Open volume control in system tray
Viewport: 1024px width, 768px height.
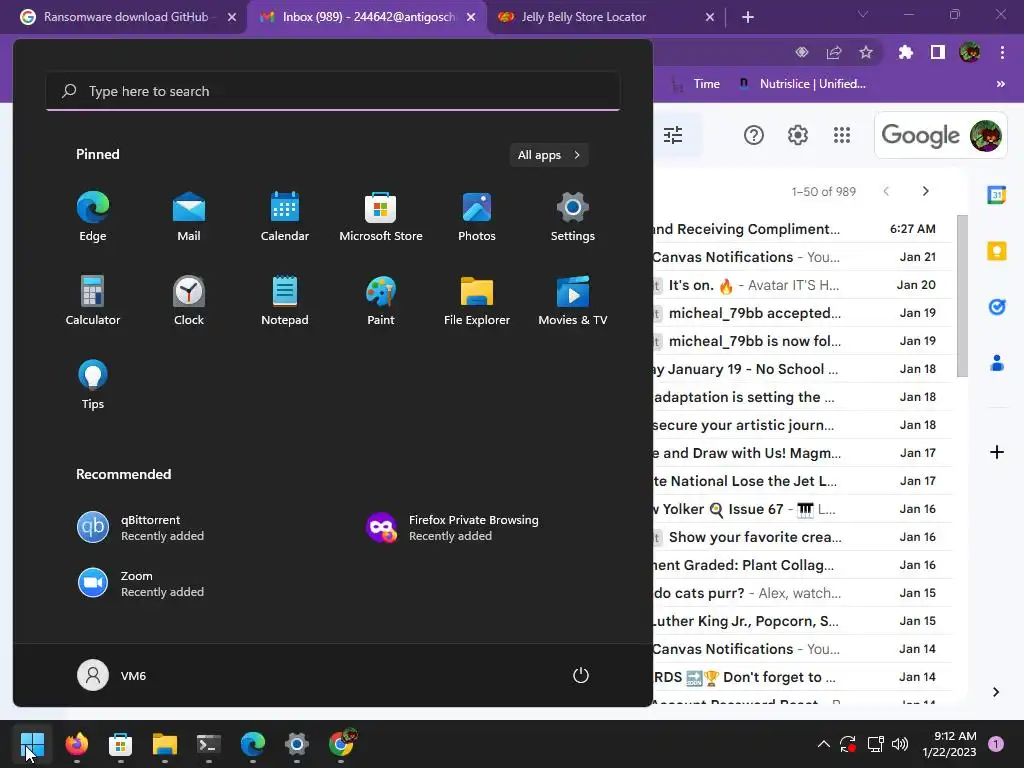tap(900, 744)
